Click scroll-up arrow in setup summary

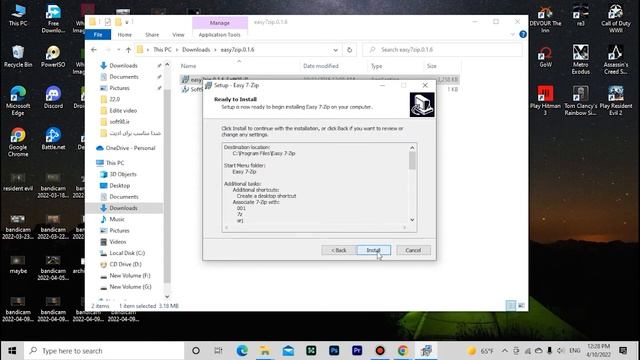pyautogui.click(x=412, y=147)
